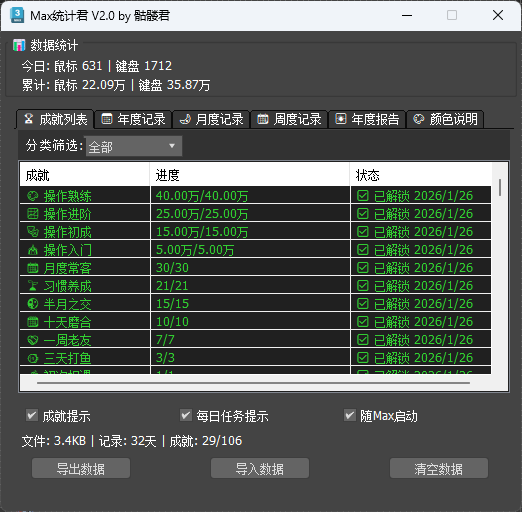Image resolution: width=522 pixels, height=512 pixels.
Task: Click the 数据统计 chart icon
Action: 19,45
